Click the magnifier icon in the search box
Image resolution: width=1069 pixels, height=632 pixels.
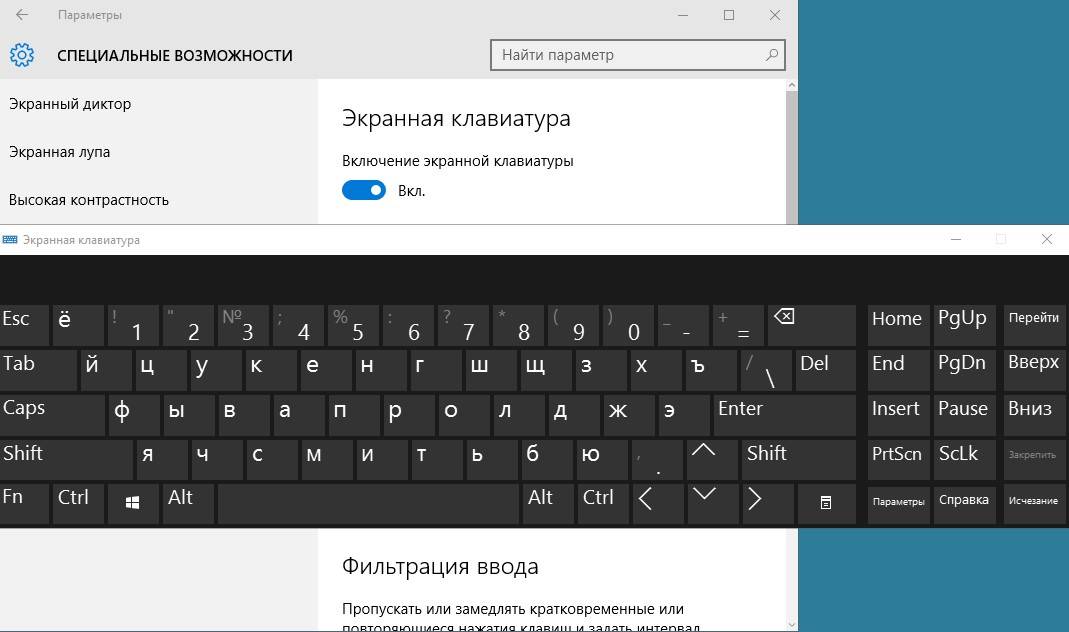pos(771,55)
